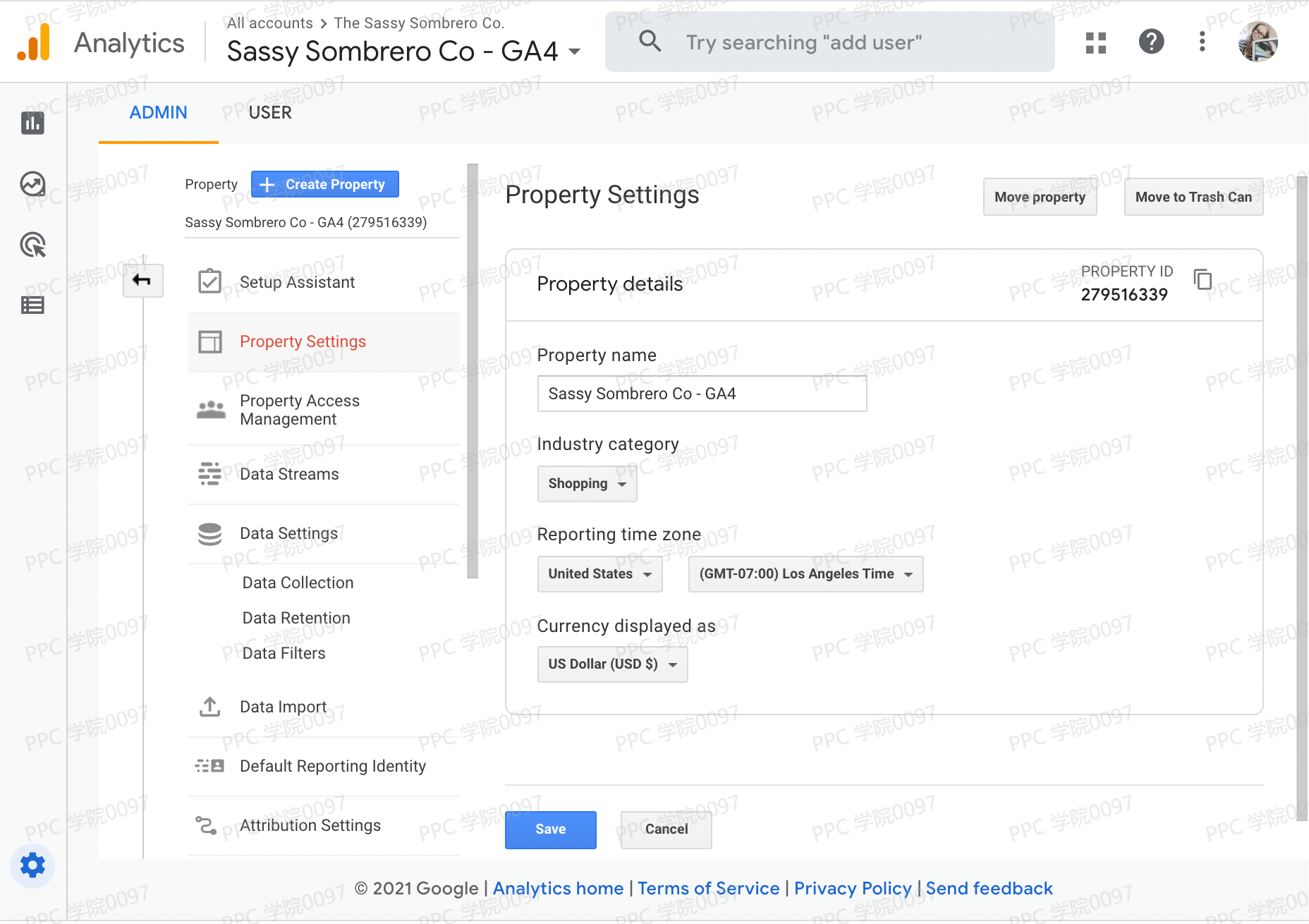Click the Property name text field
Viewport: 1309px width, 924px height.
coord(702,394)
